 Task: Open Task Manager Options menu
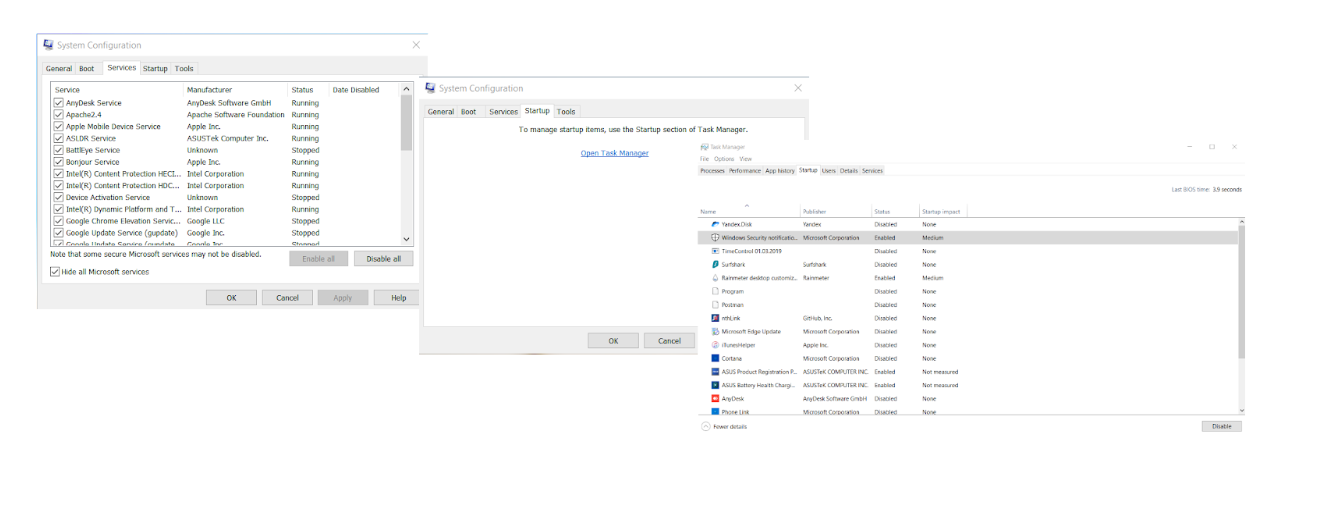724,159
